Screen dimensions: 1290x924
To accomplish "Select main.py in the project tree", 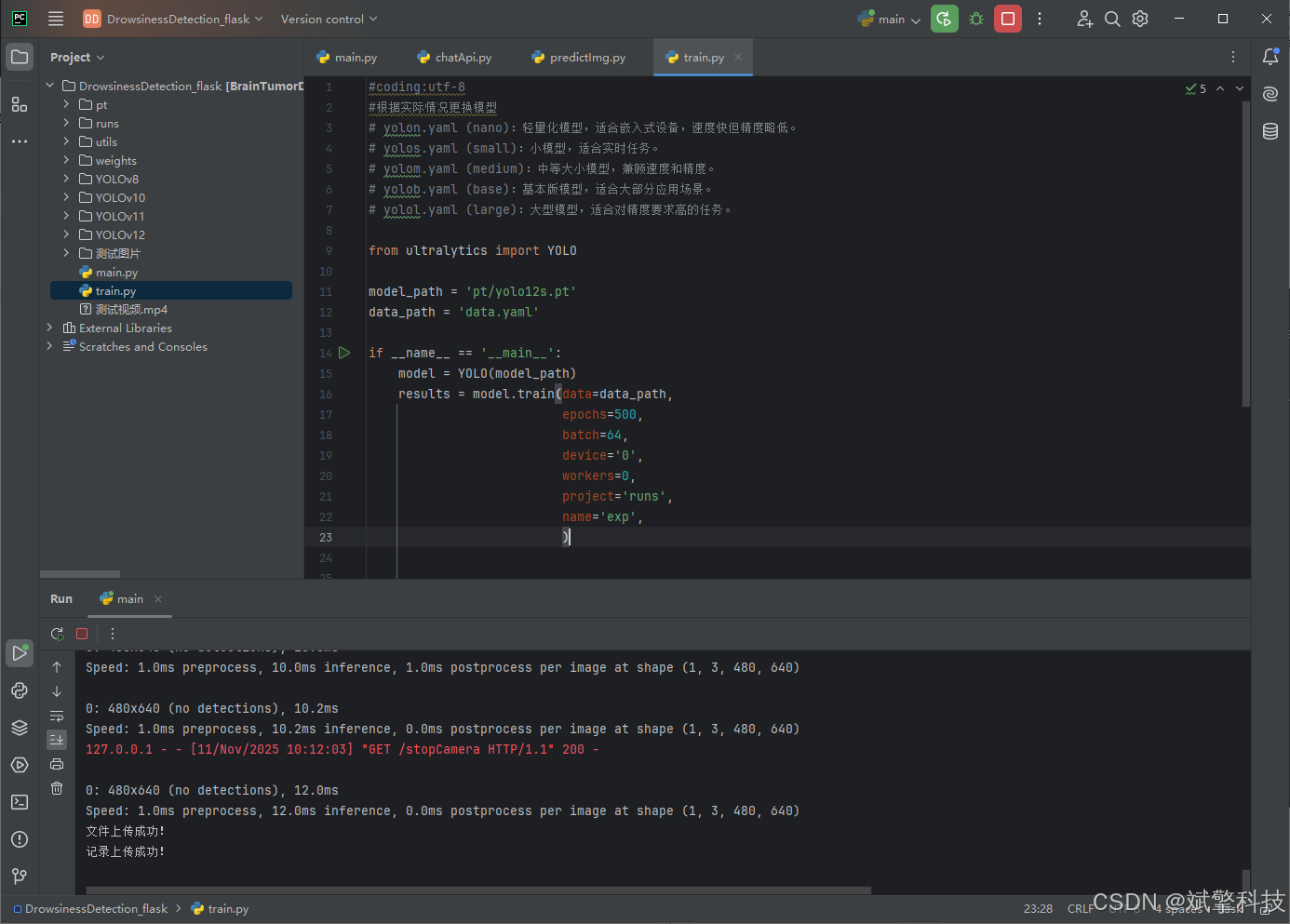I will (116, 273).
